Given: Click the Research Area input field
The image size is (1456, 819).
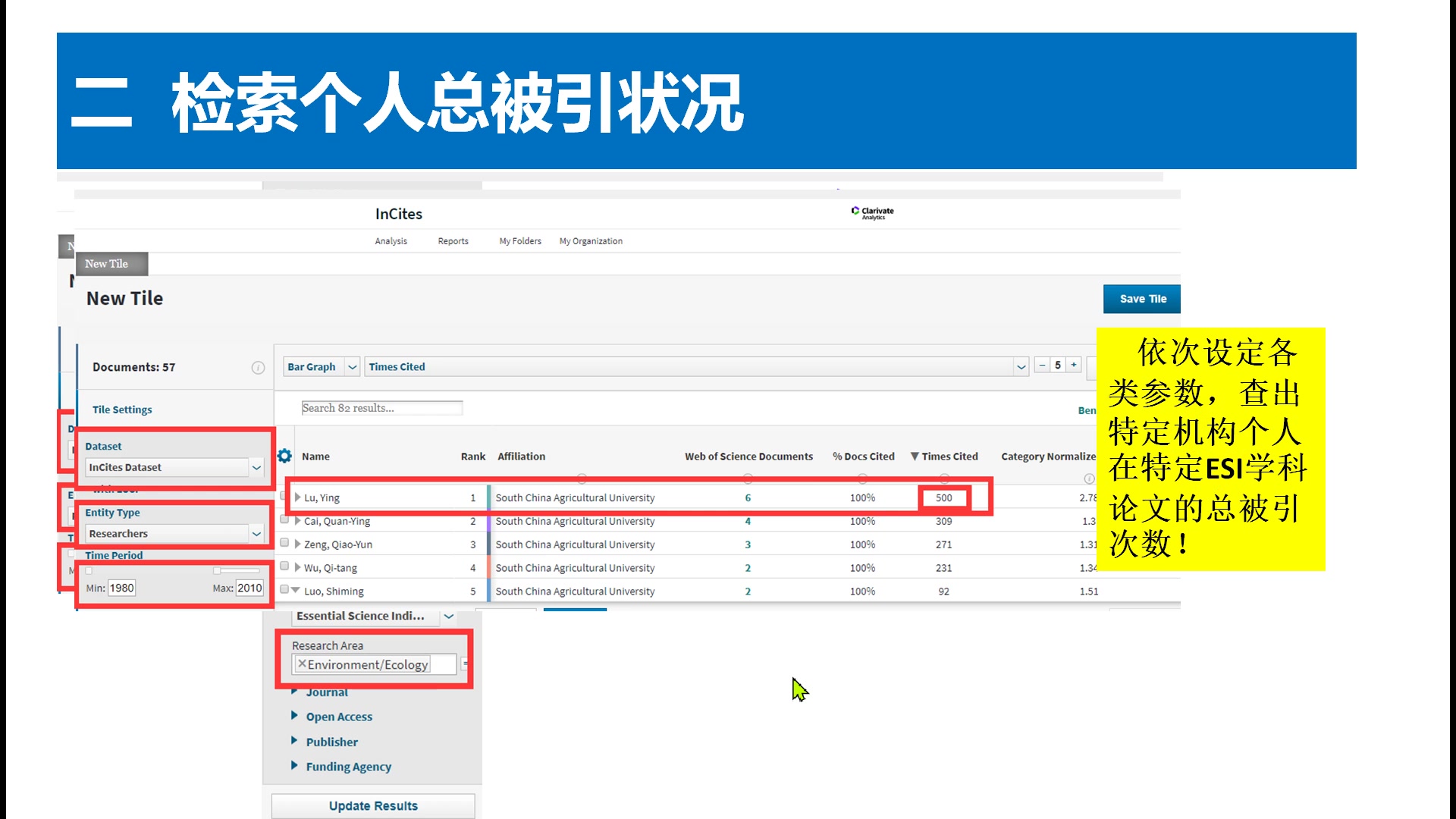Looking at the screenshot, I should click(x=375, y=664).
